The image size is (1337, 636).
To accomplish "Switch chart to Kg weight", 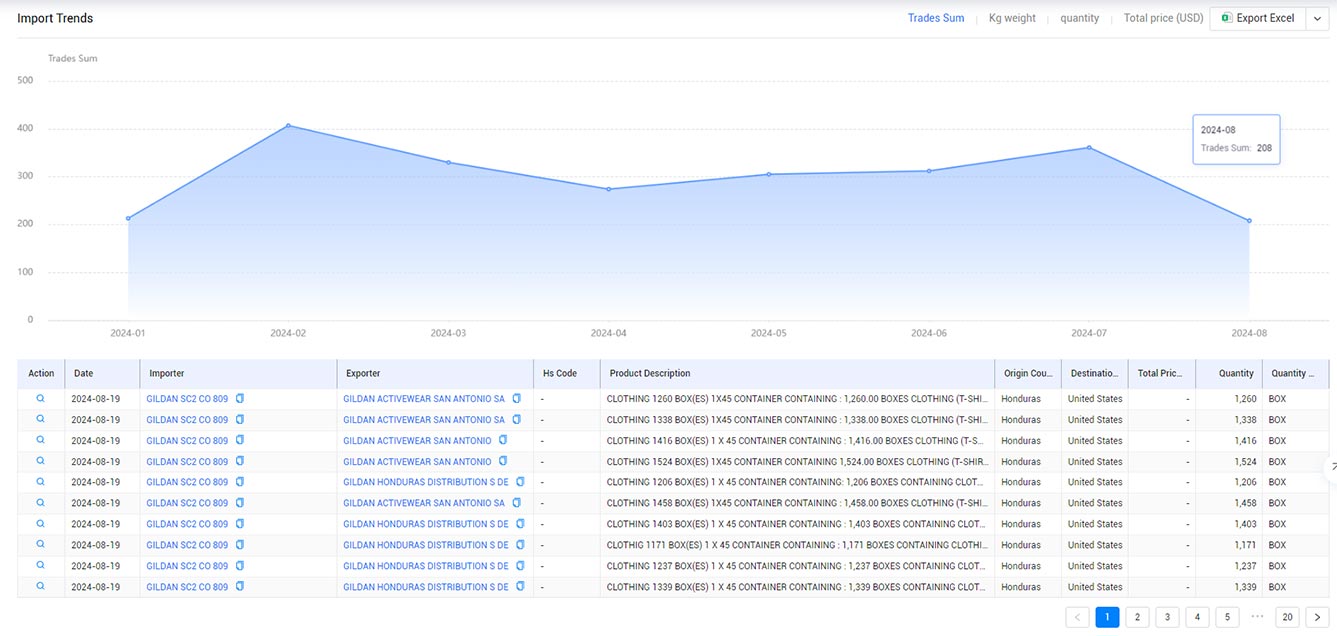I will 1012,18.
